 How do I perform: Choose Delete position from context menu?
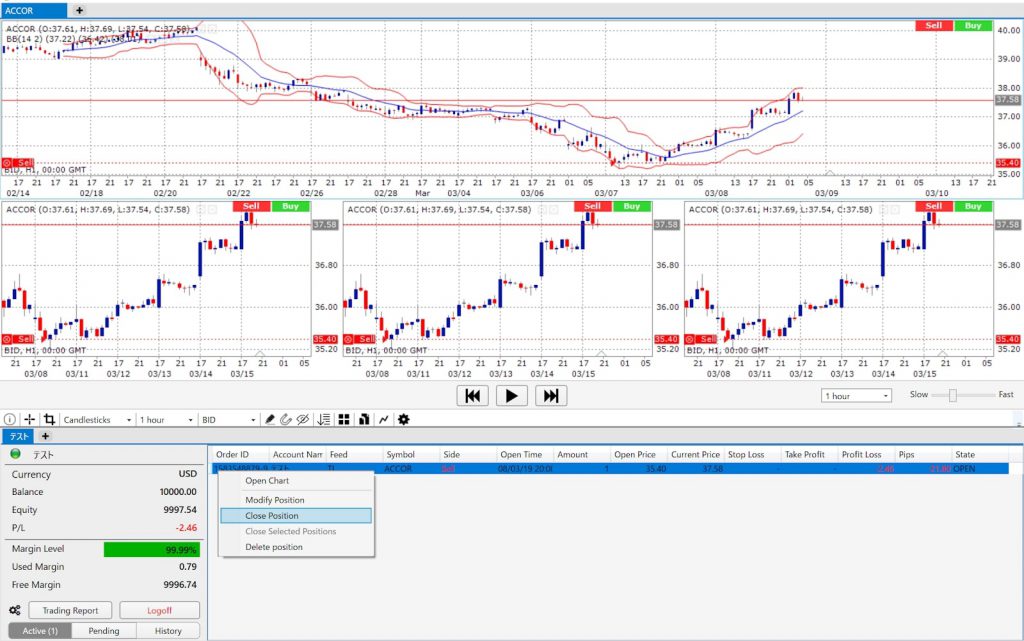pyautogui.click(x=296, y=547)
